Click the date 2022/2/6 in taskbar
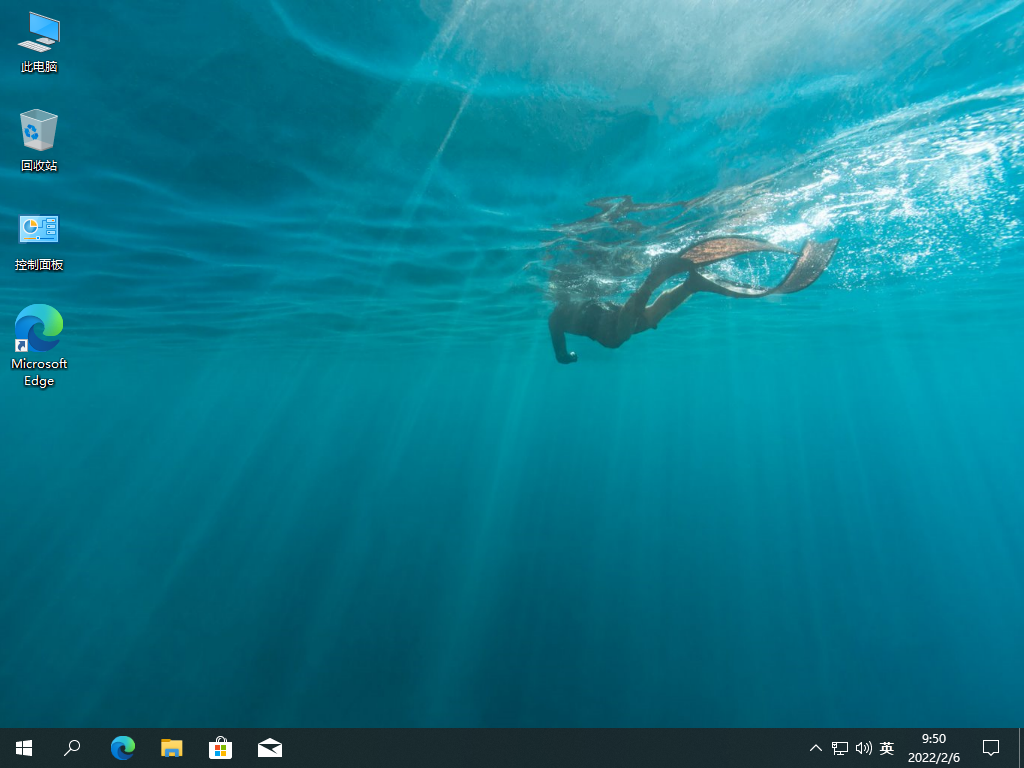 pyautogui.click(x=933, y=756)
